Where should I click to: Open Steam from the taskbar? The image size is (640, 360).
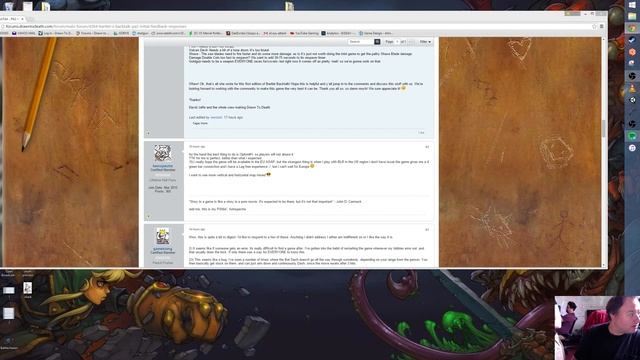coord(632,40)
